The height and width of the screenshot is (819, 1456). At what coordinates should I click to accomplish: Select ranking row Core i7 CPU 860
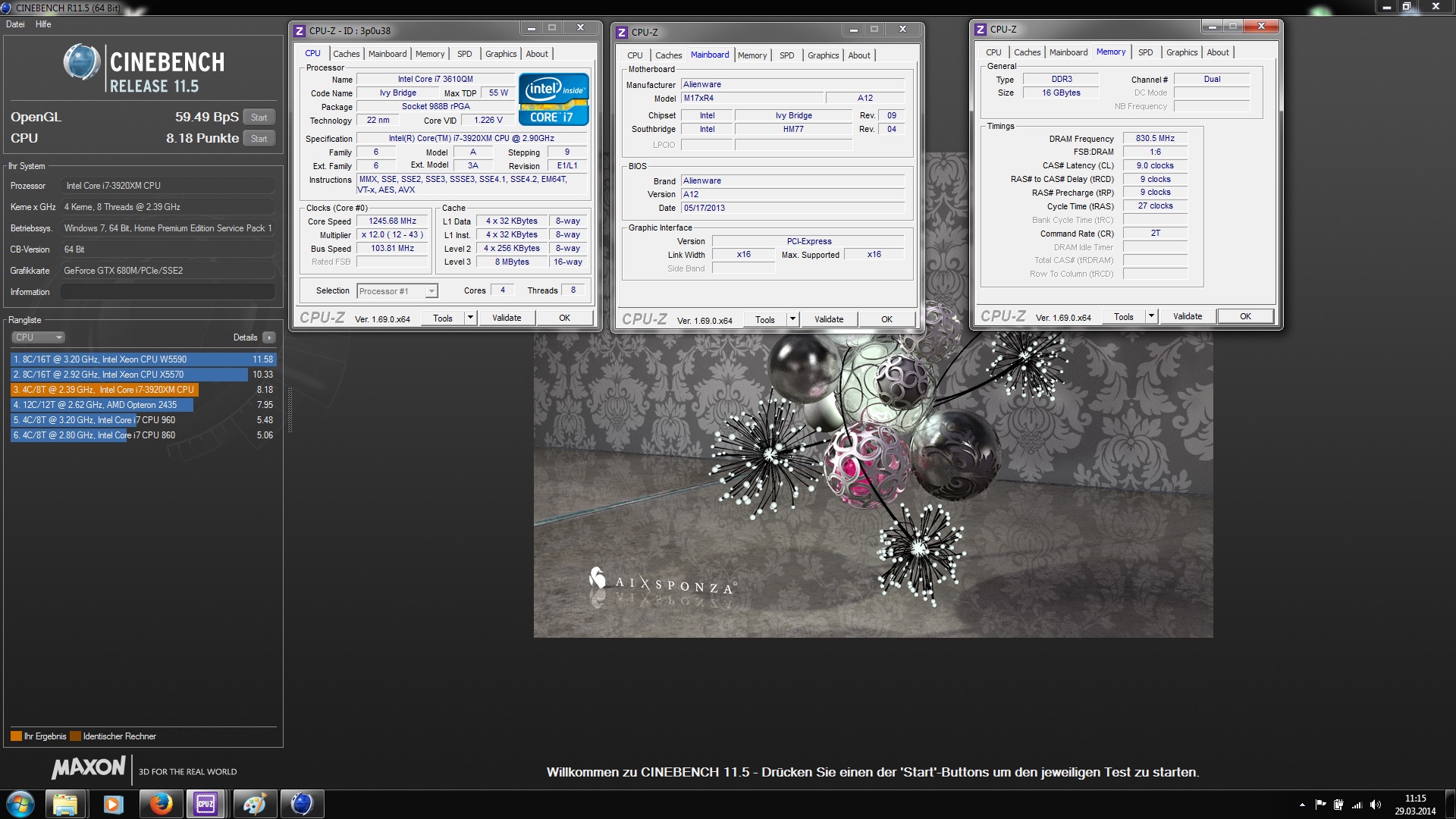click(143, 435)
